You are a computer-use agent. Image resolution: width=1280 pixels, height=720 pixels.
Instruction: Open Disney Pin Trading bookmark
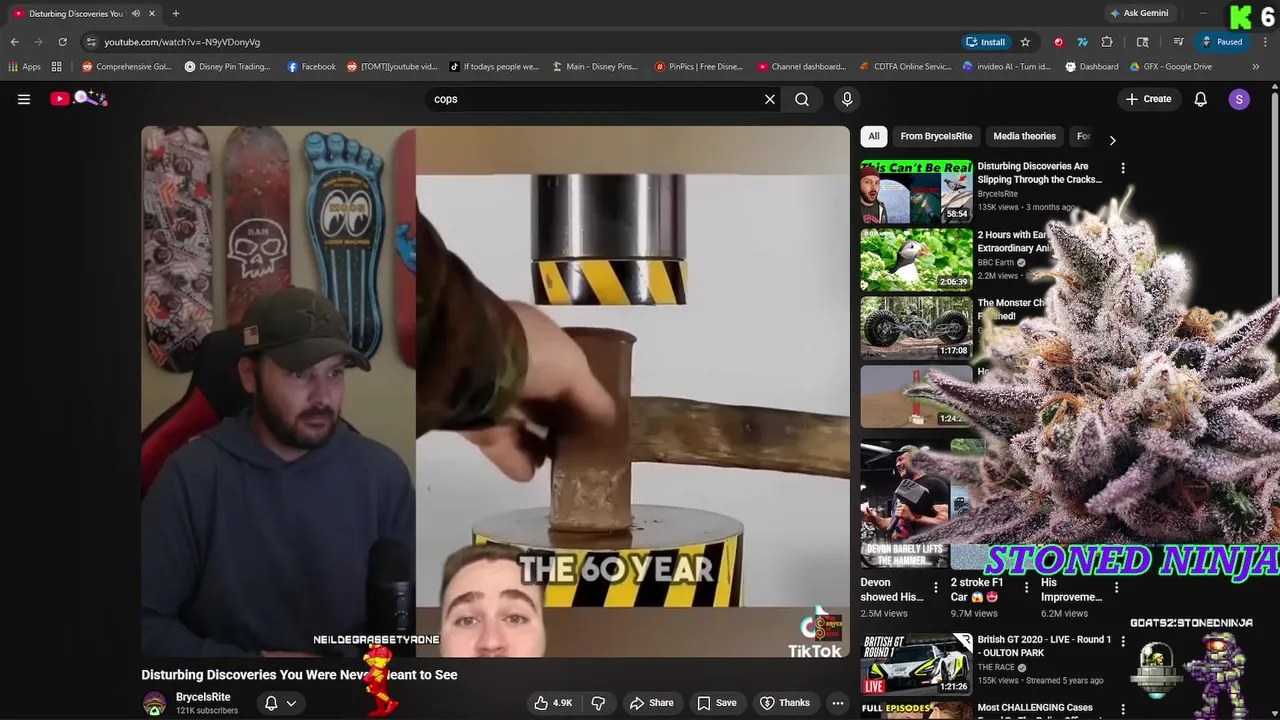[228, 67]
